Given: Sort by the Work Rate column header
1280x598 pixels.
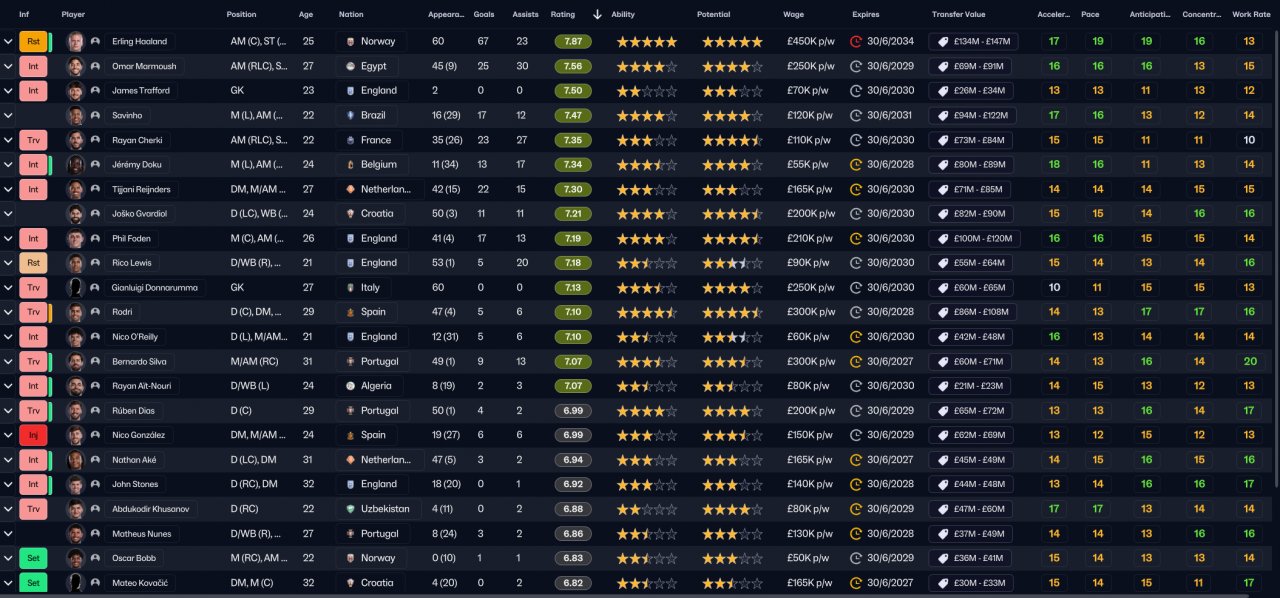Looking at the screenshot, I should click(1250, 15).
